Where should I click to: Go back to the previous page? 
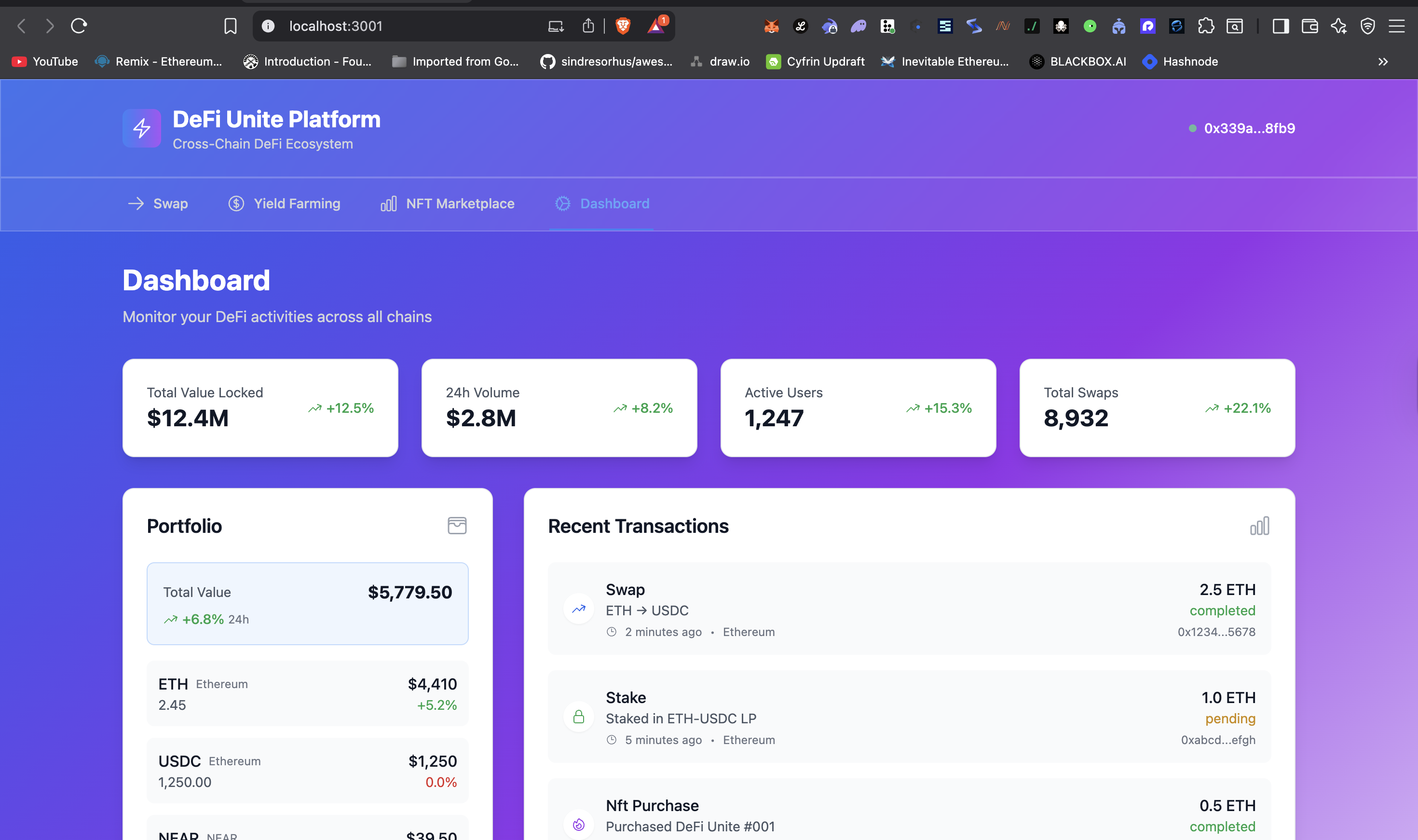point(22,26)
